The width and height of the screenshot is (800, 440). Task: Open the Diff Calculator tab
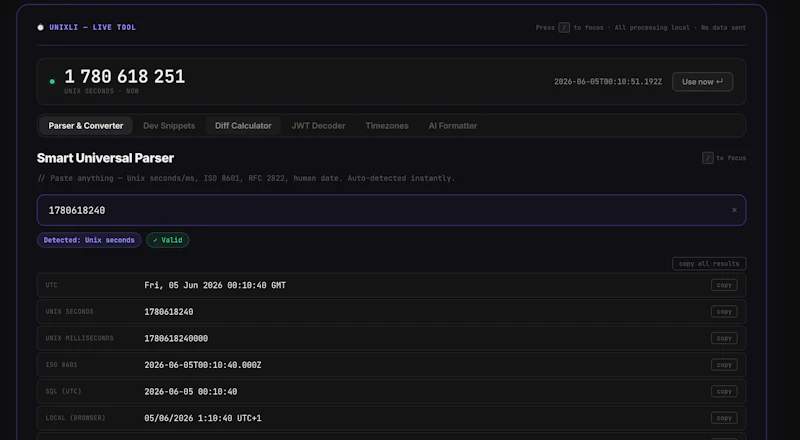coord(243,126)
